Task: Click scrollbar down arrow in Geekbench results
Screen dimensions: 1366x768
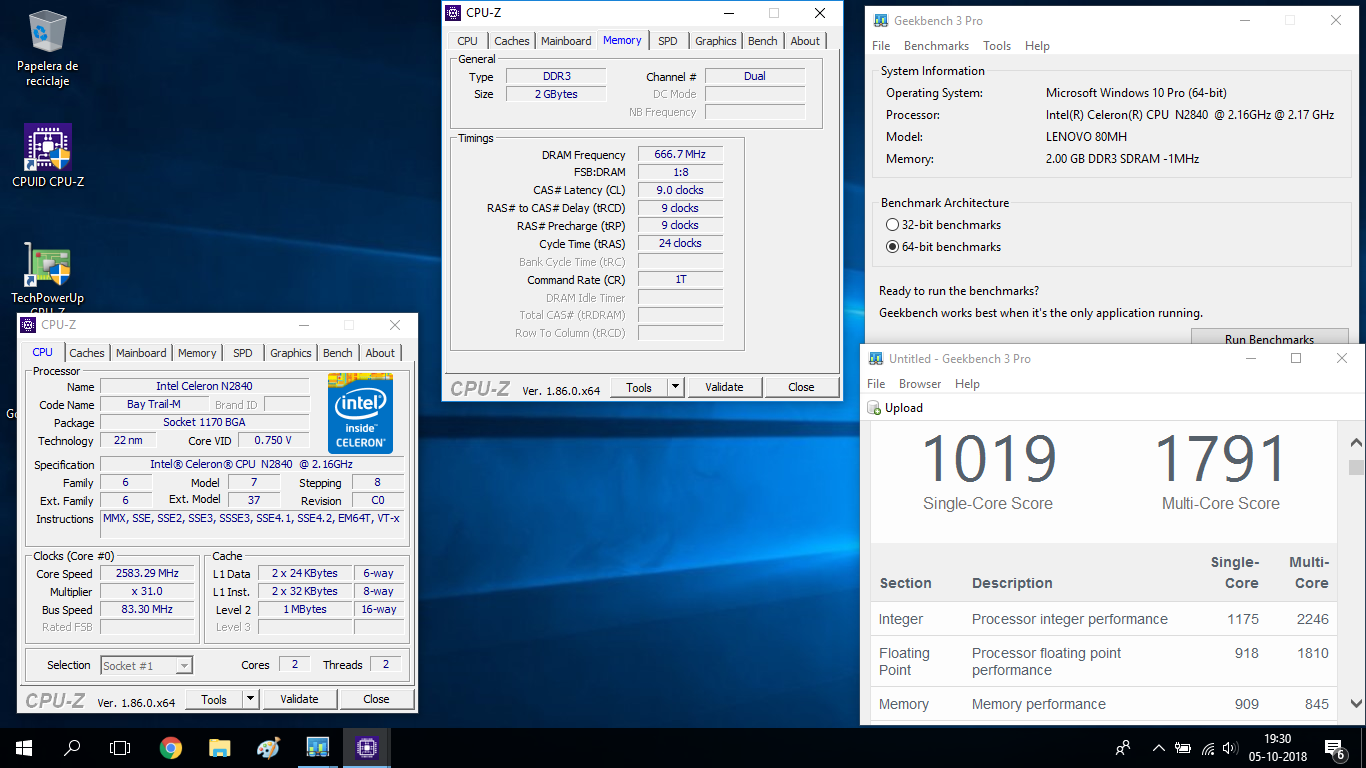Action: (x=1356, y=703)
